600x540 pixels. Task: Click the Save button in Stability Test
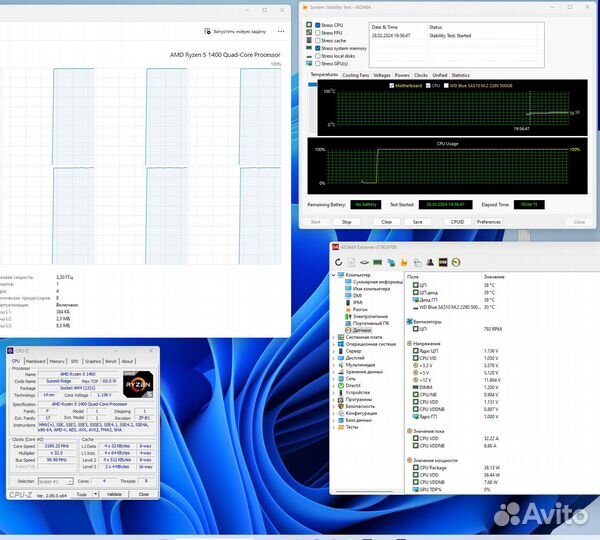coord(417,222)
